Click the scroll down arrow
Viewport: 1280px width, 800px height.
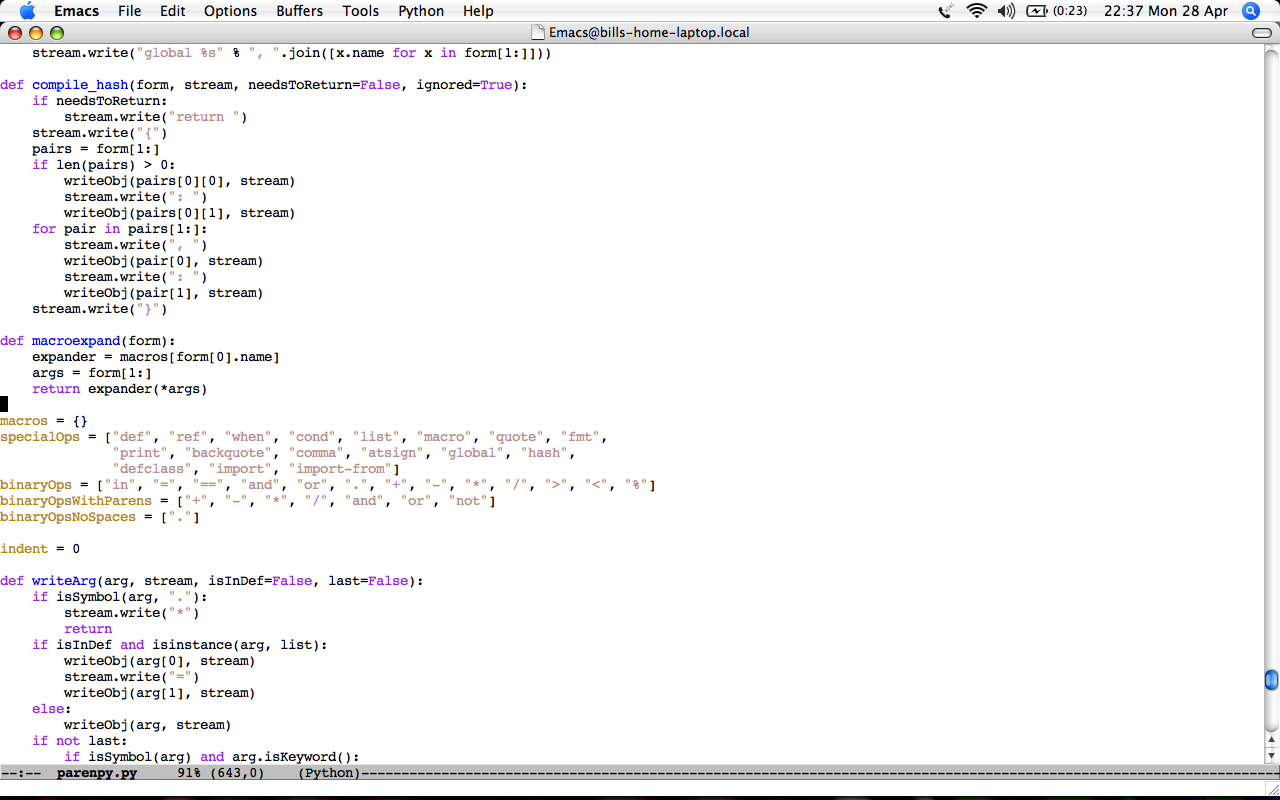(1271, 755)
